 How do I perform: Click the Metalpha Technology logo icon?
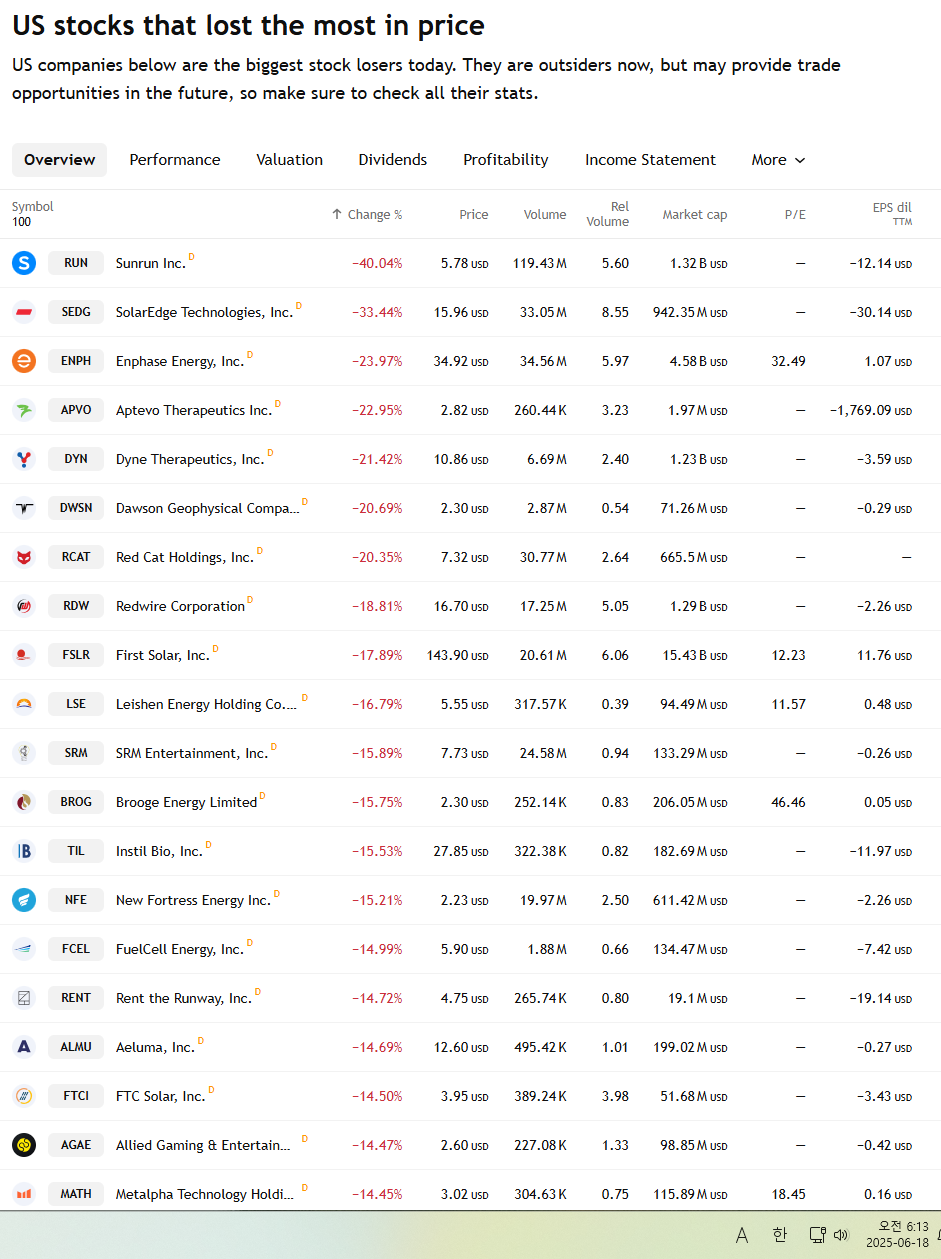tap(24, 1194)
